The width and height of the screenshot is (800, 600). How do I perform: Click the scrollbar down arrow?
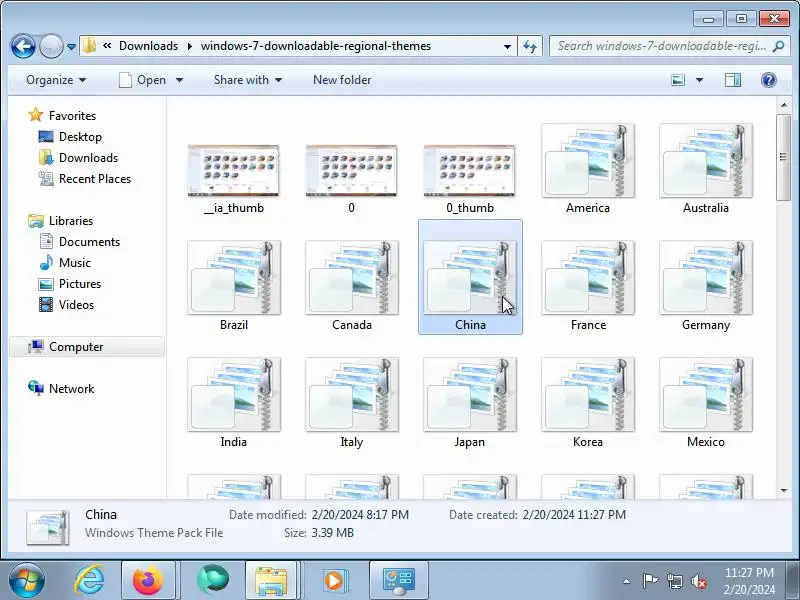(x=783, y=491)
